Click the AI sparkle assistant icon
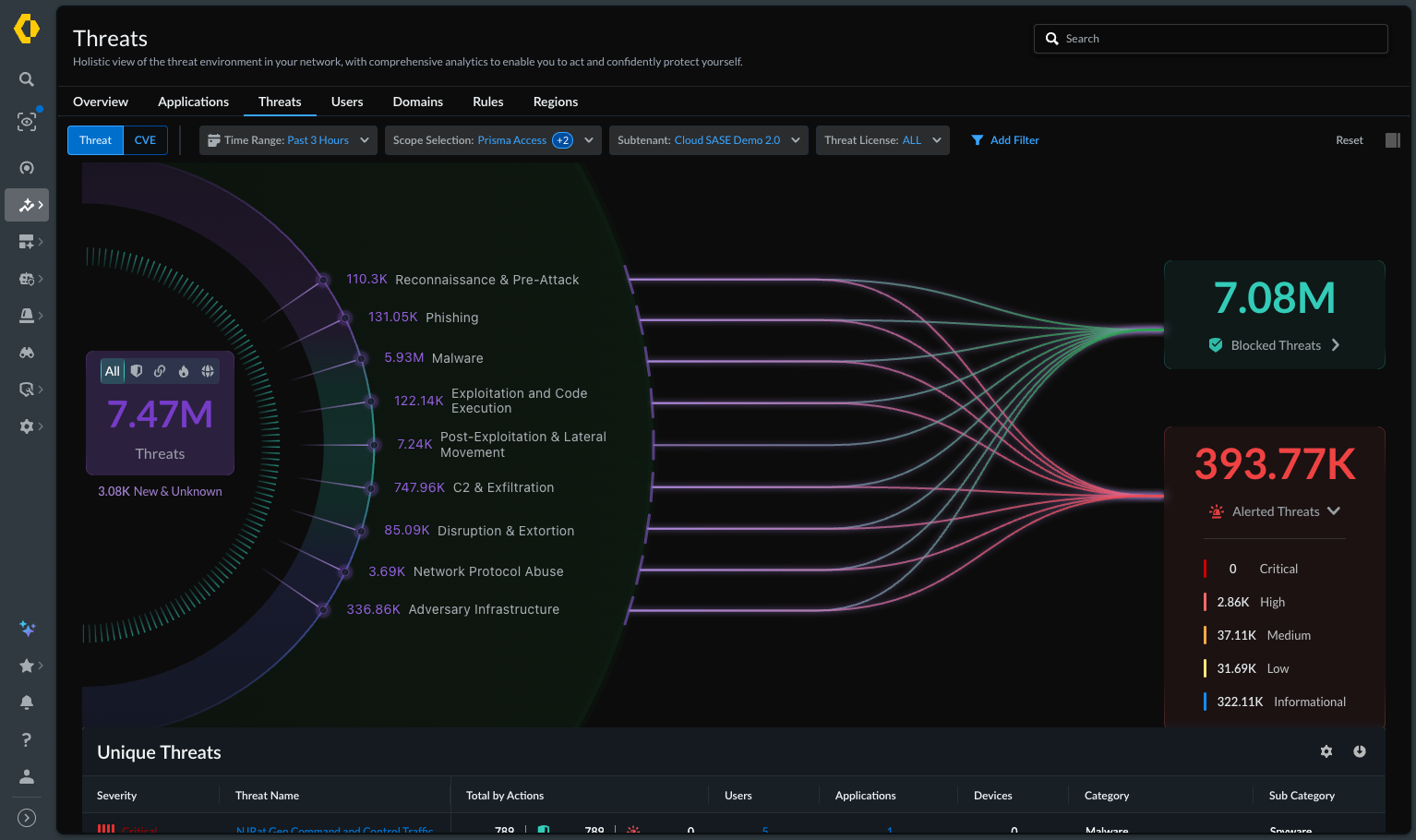This screenshot has height=840, width=1416. (27, 629)
